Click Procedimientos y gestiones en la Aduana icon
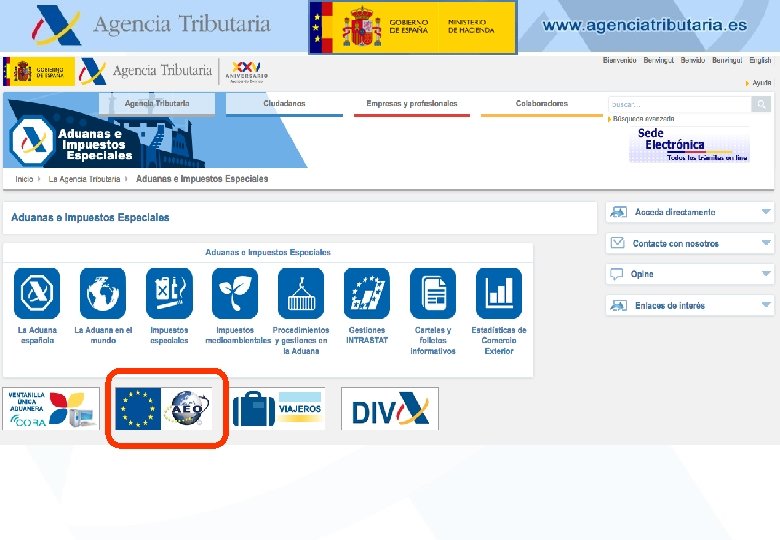 coord(301,293)
